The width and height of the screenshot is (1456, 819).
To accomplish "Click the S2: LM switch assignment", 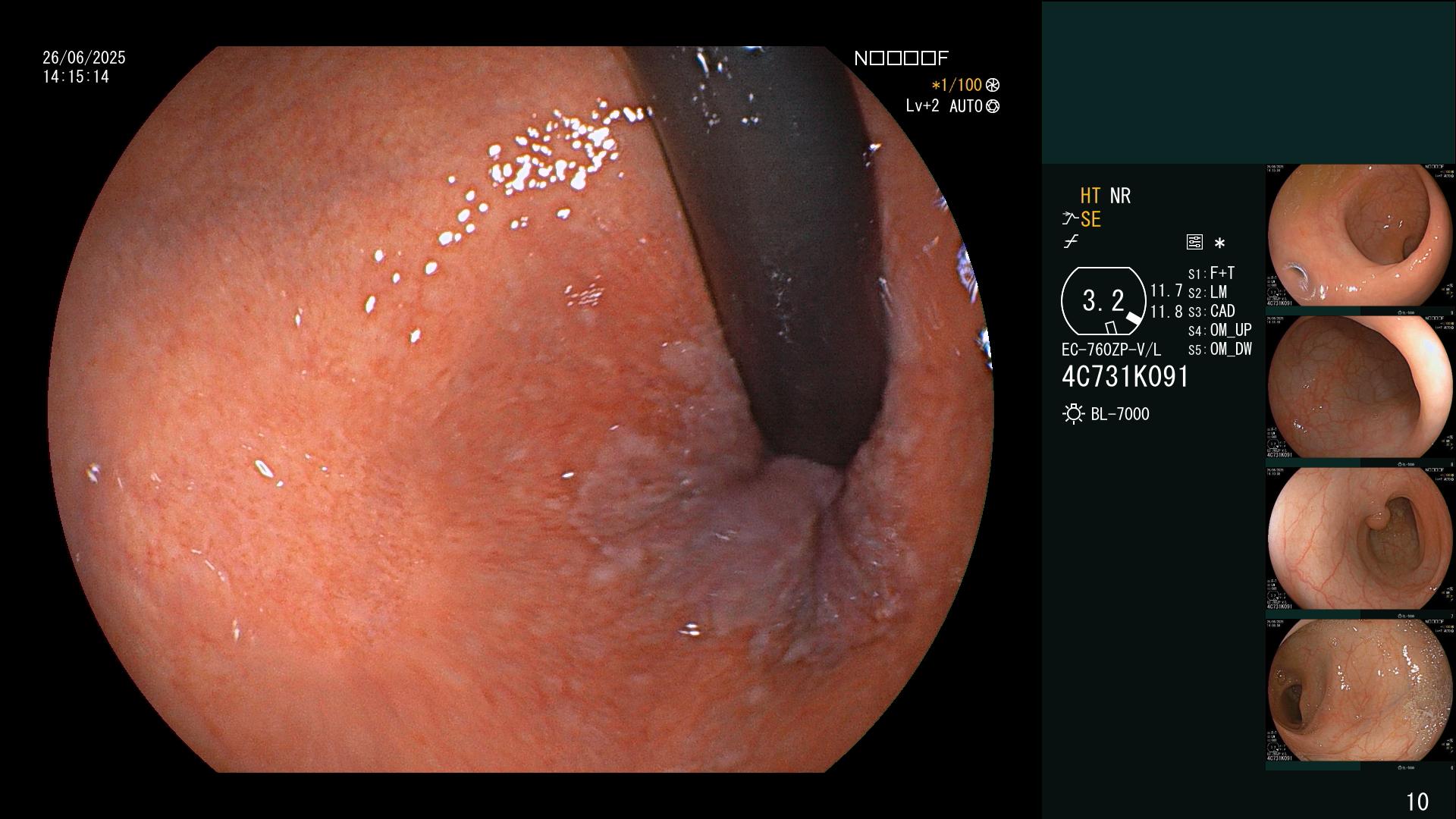I will click(1207, 292).
